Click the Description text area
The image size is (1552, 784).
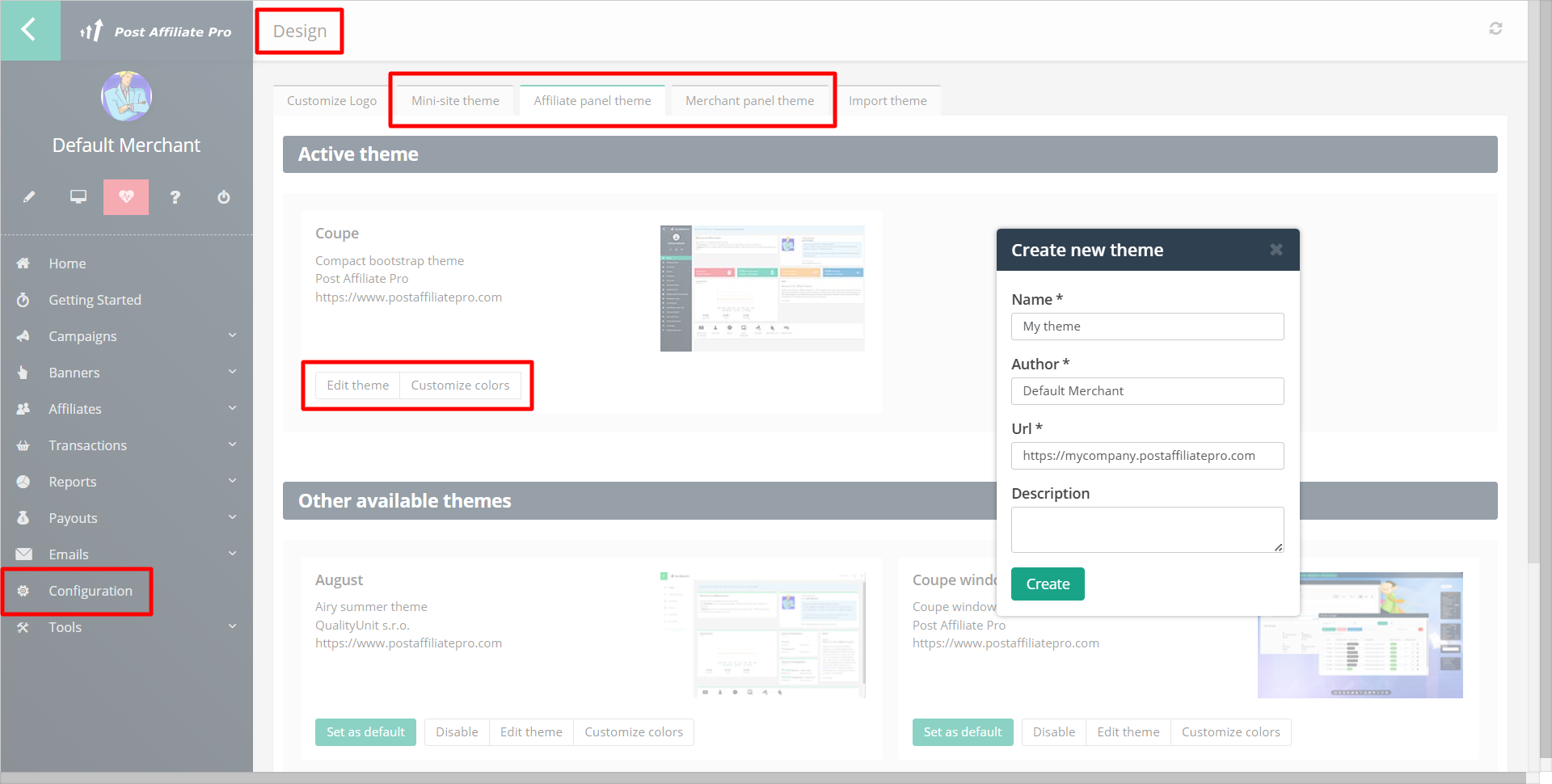tap(1147, 529)
